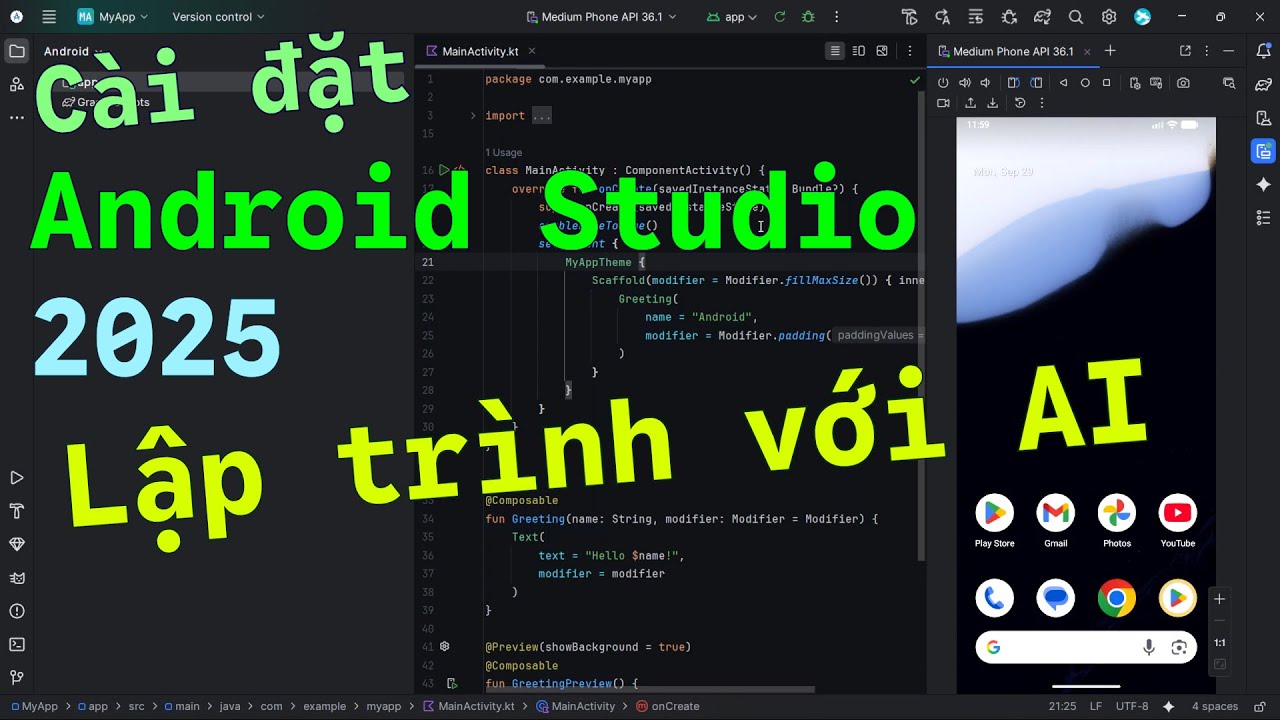Viewport: 1280px width, 720px height.
Task: Show more tool windows in left sidebar
Action: [x=17, y=117]
